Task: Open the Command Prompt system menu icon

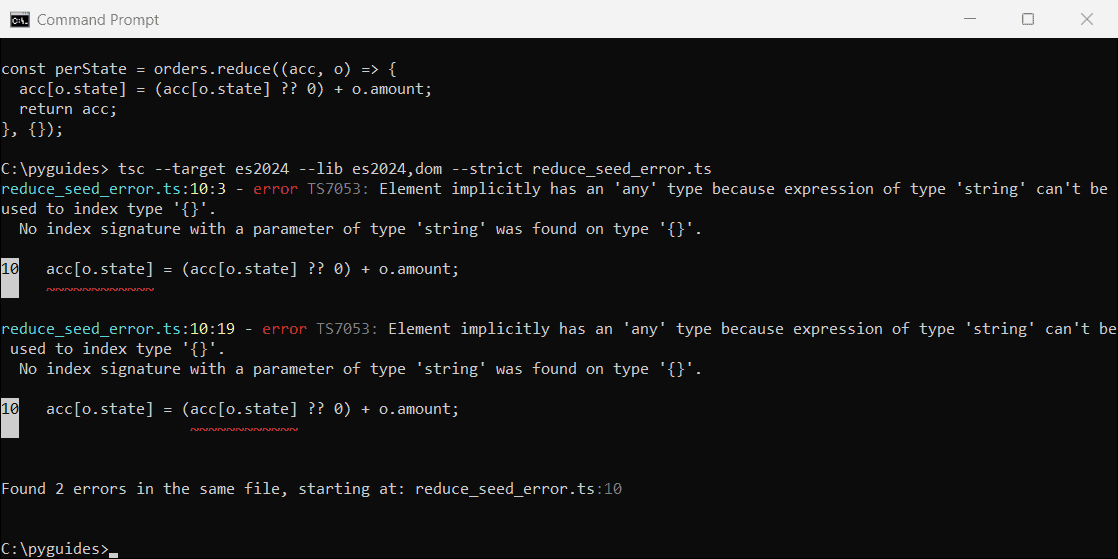Action: (20, 19)
